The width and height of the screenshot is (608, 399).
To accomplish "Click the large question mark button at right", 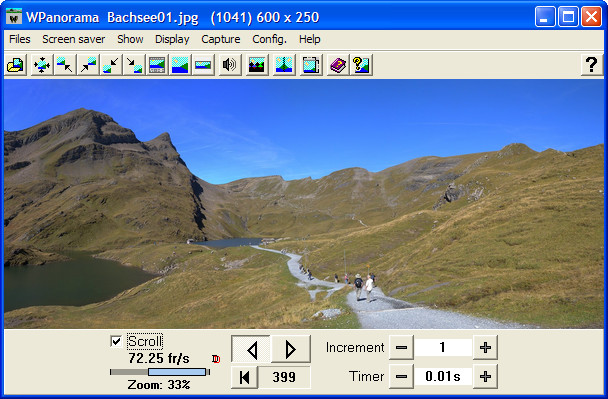I will [592, 64].
